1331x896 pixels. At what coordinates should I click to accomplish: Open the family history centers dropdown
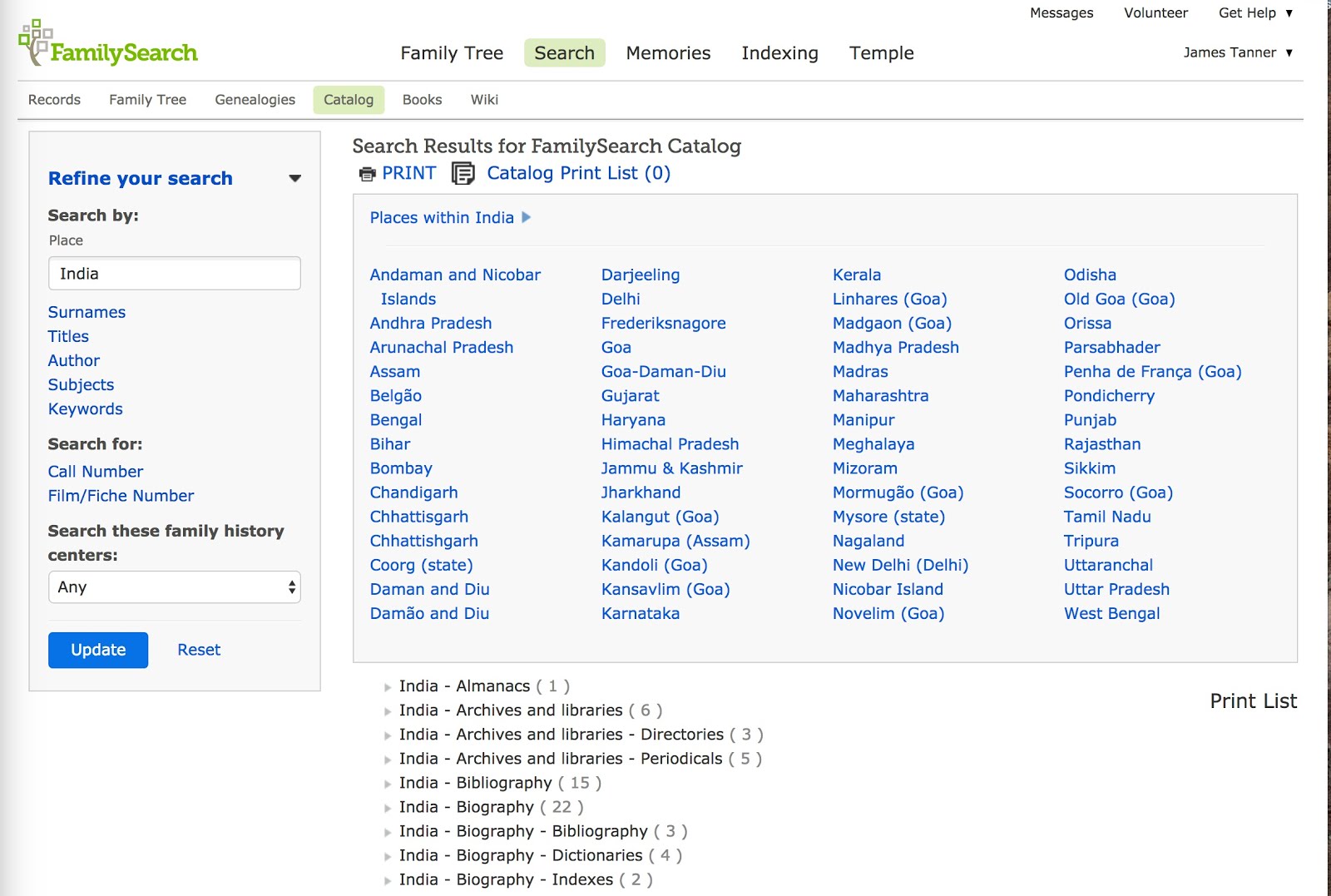[175, 587]
